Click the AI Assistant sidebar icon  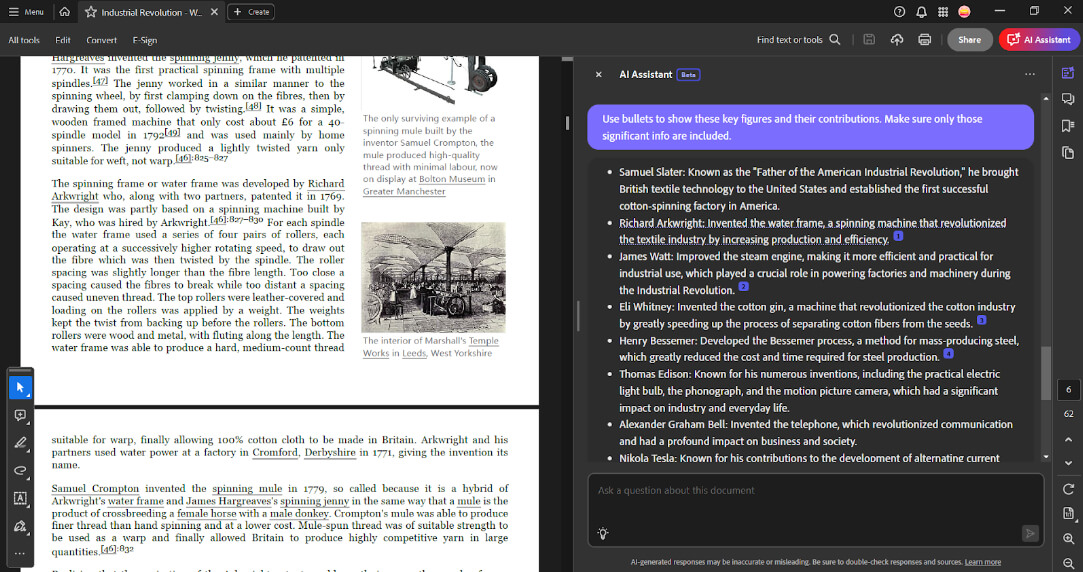click(1068, 73)
